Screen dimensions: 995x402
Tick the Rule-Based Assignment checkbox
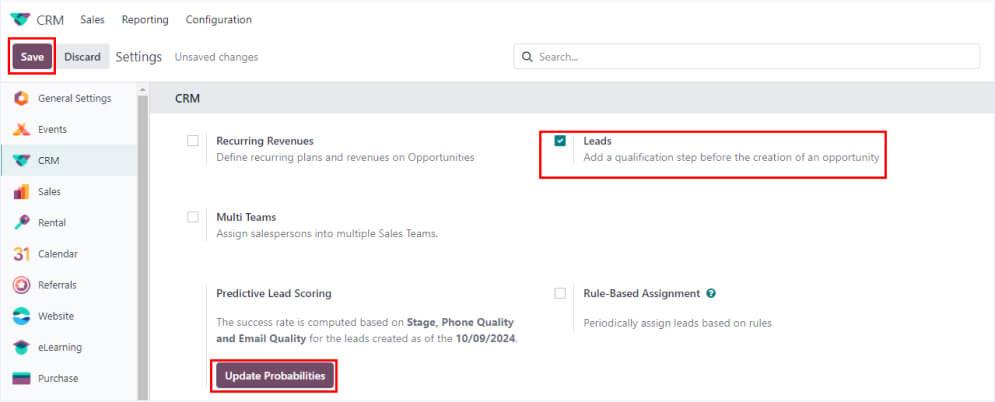[560, 294]
